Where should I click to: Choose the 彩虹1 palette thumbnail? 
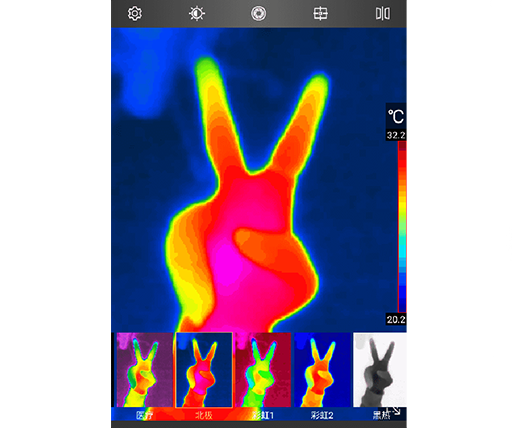tap(263, 370)
